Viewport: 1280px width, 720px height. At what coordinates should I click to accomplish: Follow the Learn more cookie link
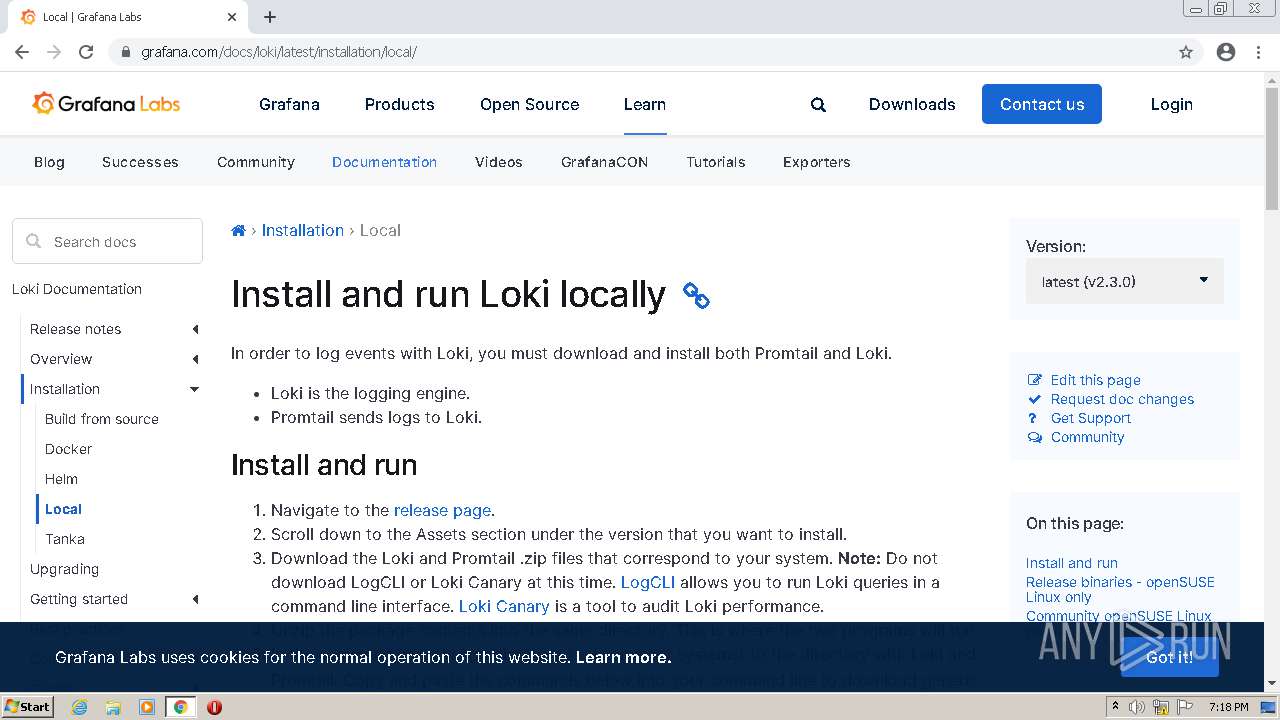623,657
